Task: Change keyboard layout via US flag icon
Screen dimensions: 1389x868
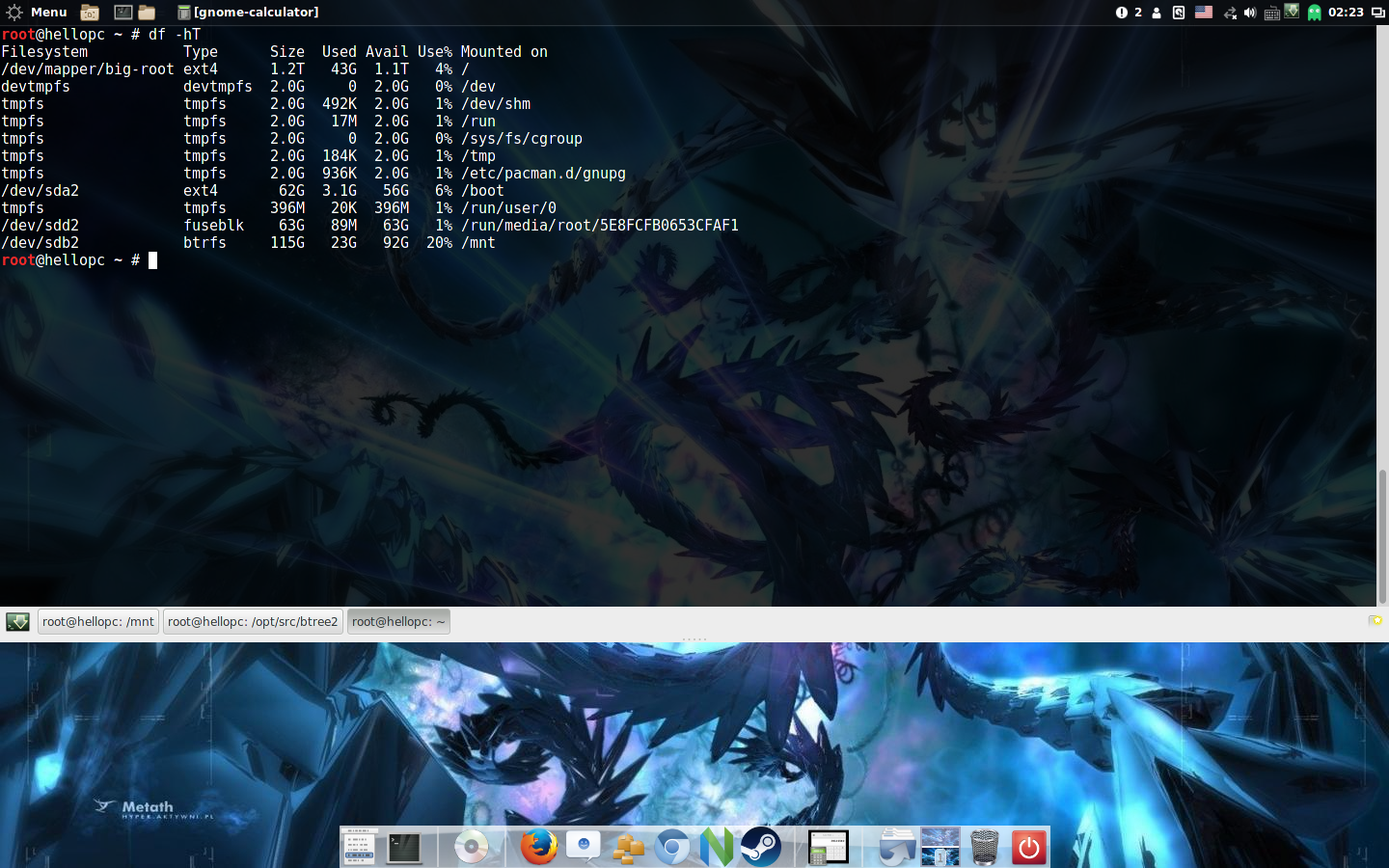Action: click(x=1204, y=13)
